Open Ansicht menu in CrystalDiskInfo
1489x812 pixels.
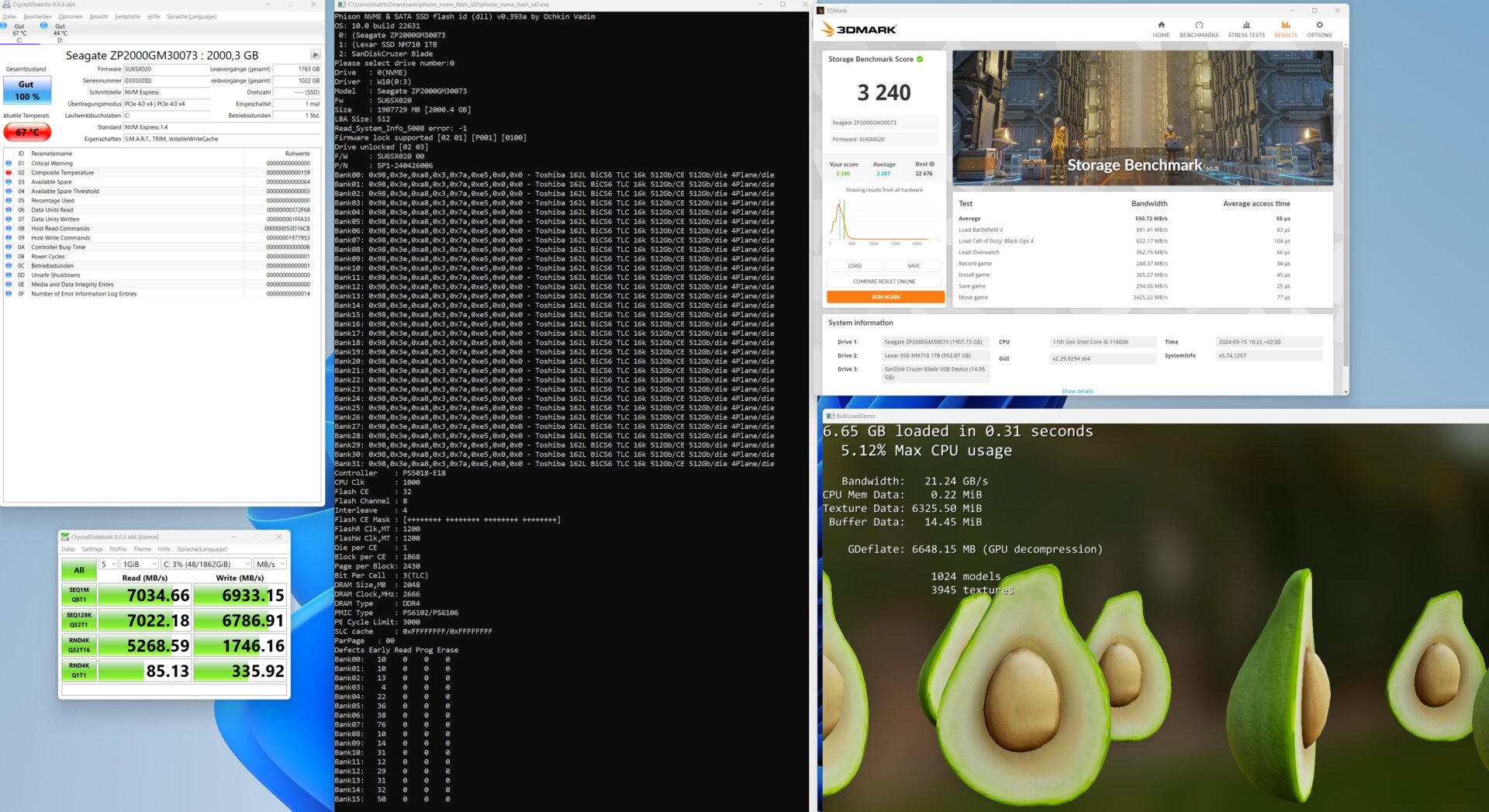tap(99, 16)
